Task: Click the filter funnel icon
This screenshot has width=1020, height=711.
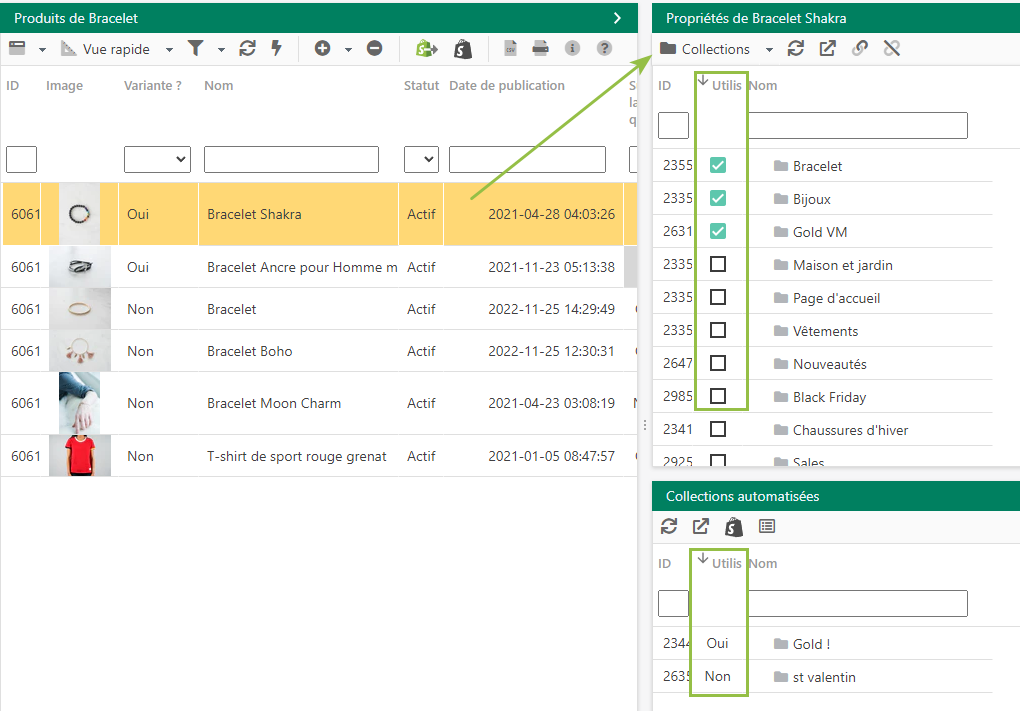Action: 195,48
